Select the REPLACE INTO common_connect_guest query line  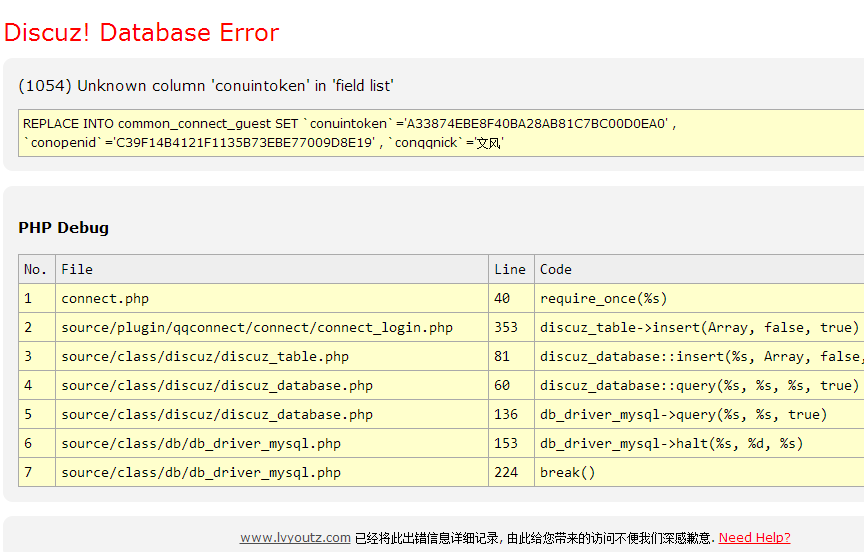349,123
